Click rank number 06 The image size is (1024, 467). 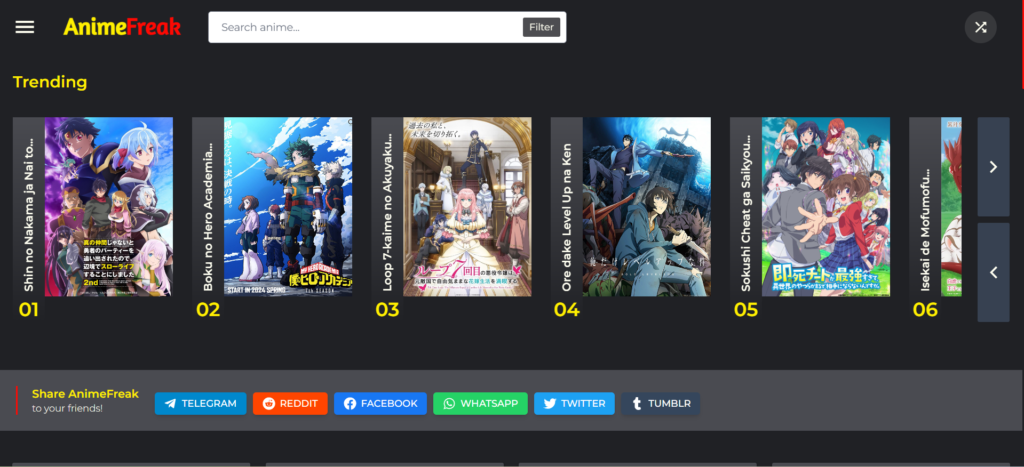pos(925,310)
